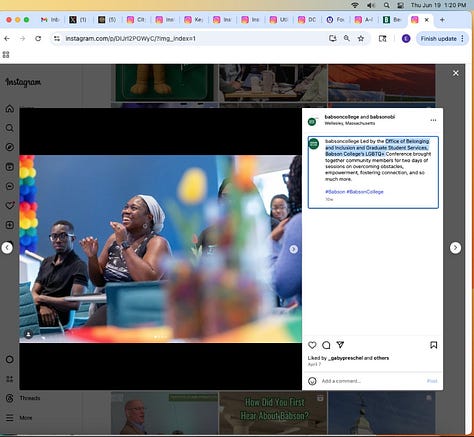
Task: Open emoji picker in comment box
Action: pyautogui.click(x=312, y=381)
